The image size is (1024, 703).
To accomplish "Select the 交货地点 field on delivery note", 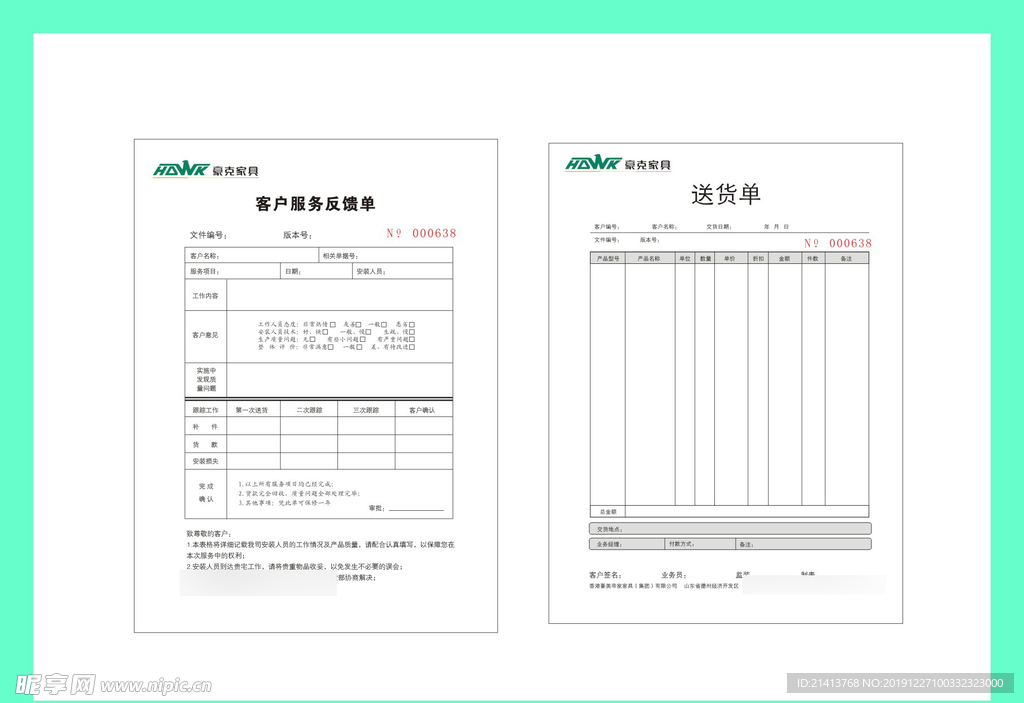I will [x=730, y=529].
